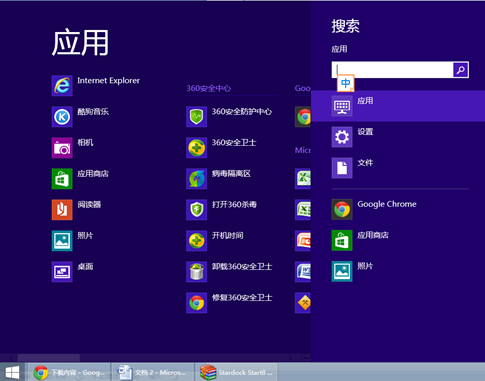The image size is (485, 381).
Task: Launch the 阅读器 reader app
Action: pos(76,210)
